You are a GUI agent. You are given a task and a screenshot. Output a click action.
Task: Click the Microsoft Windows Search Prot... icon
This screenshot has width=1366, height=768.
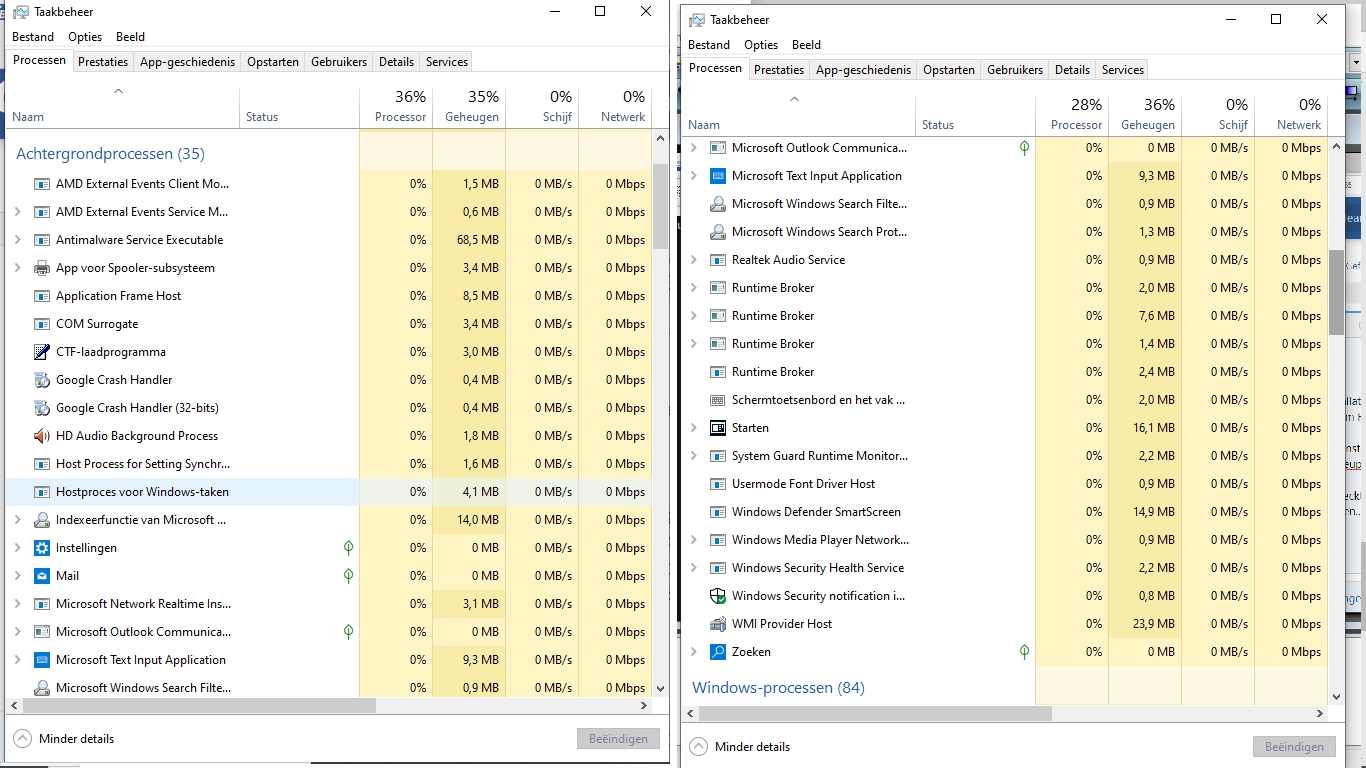coord(718,232)
